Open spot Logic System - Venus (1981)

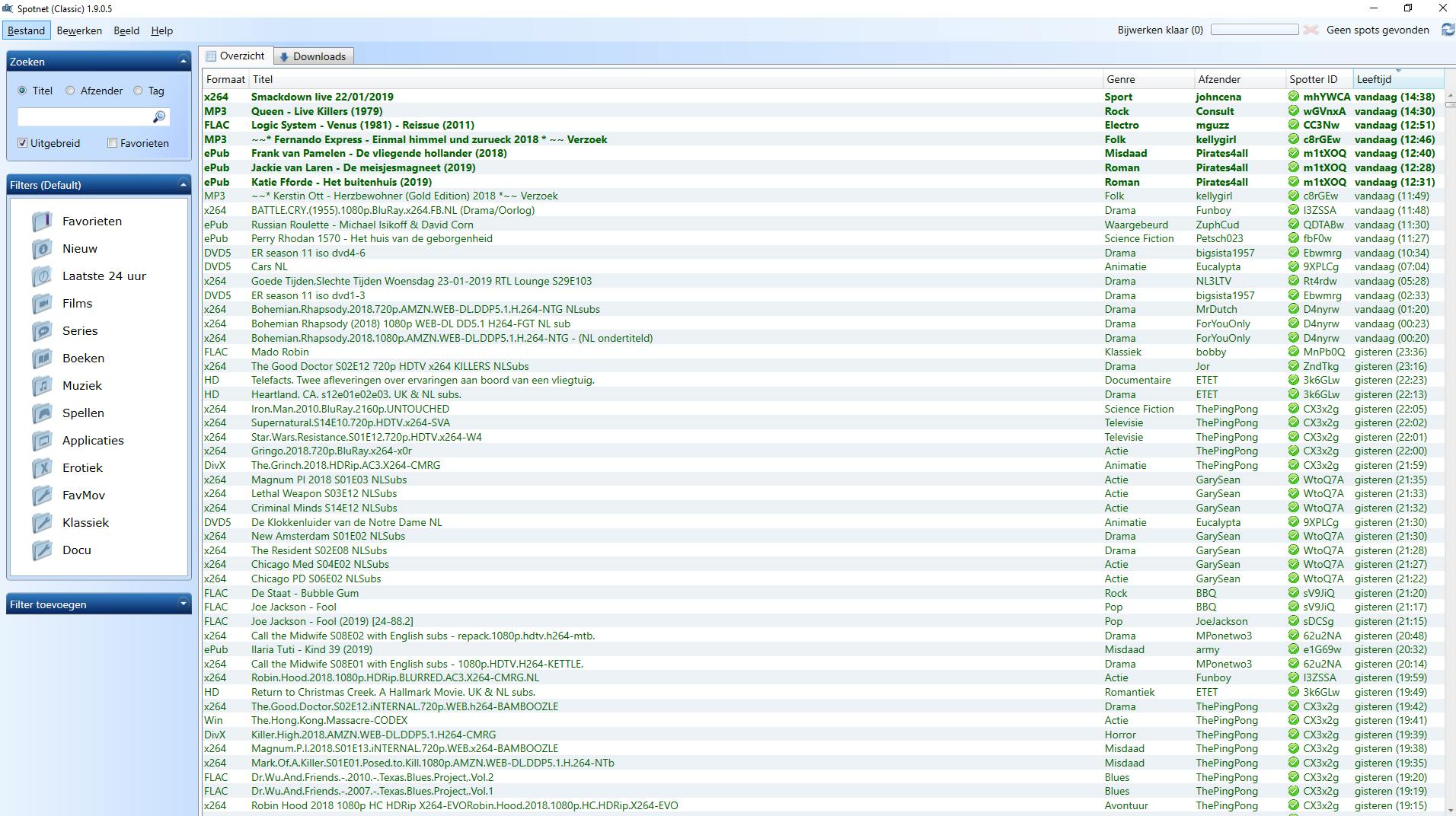click(x=362, y=125)
